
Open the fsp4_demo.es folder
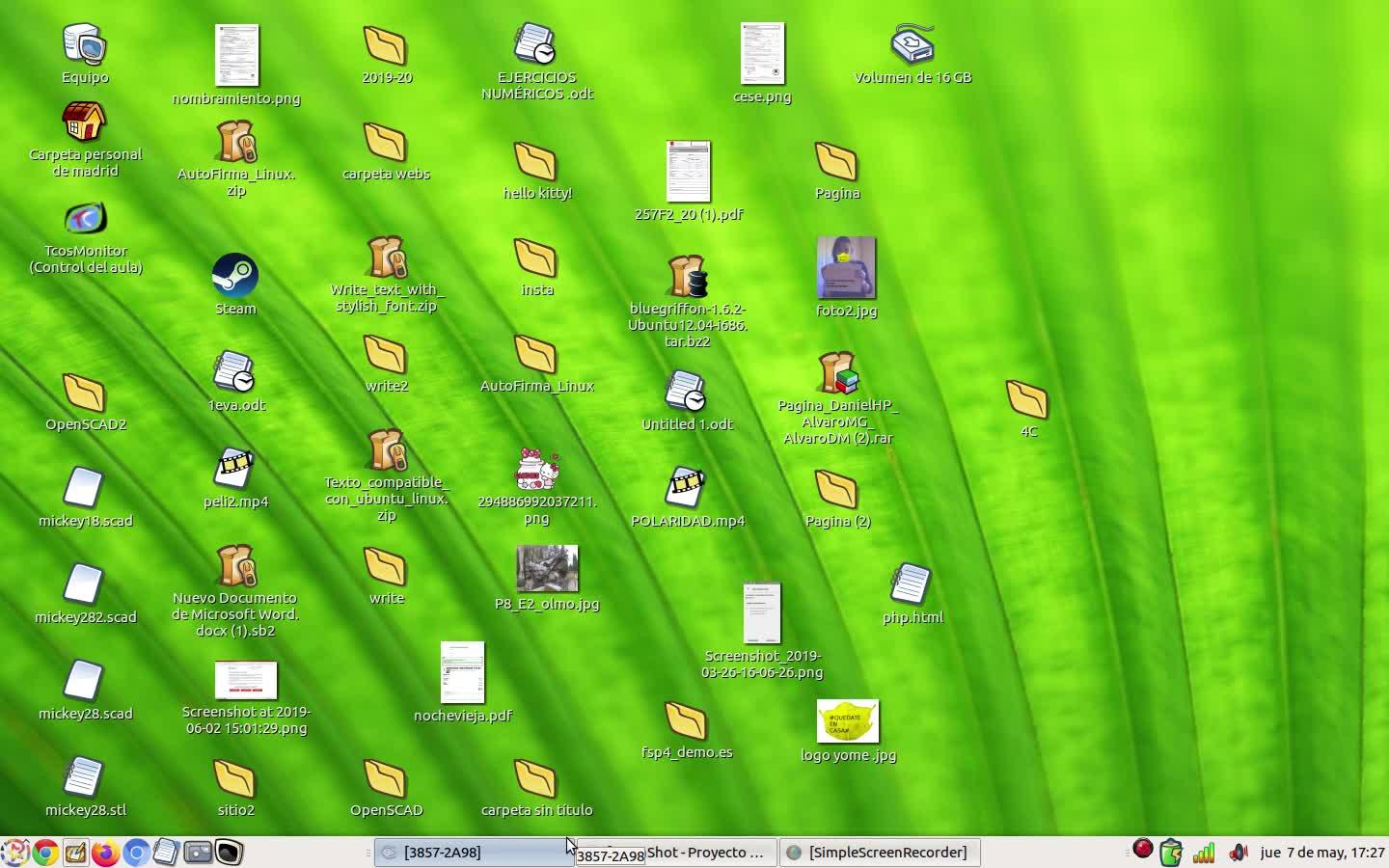[x=687, y=720]
